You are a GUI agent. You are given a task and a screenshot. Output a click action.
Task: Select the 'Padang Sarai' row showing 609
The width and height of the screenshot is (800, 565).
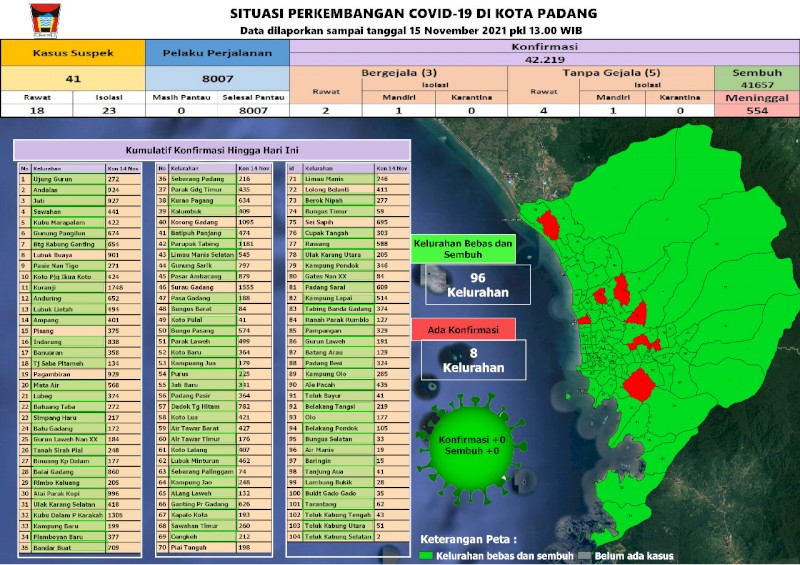(x=348, y=287)
